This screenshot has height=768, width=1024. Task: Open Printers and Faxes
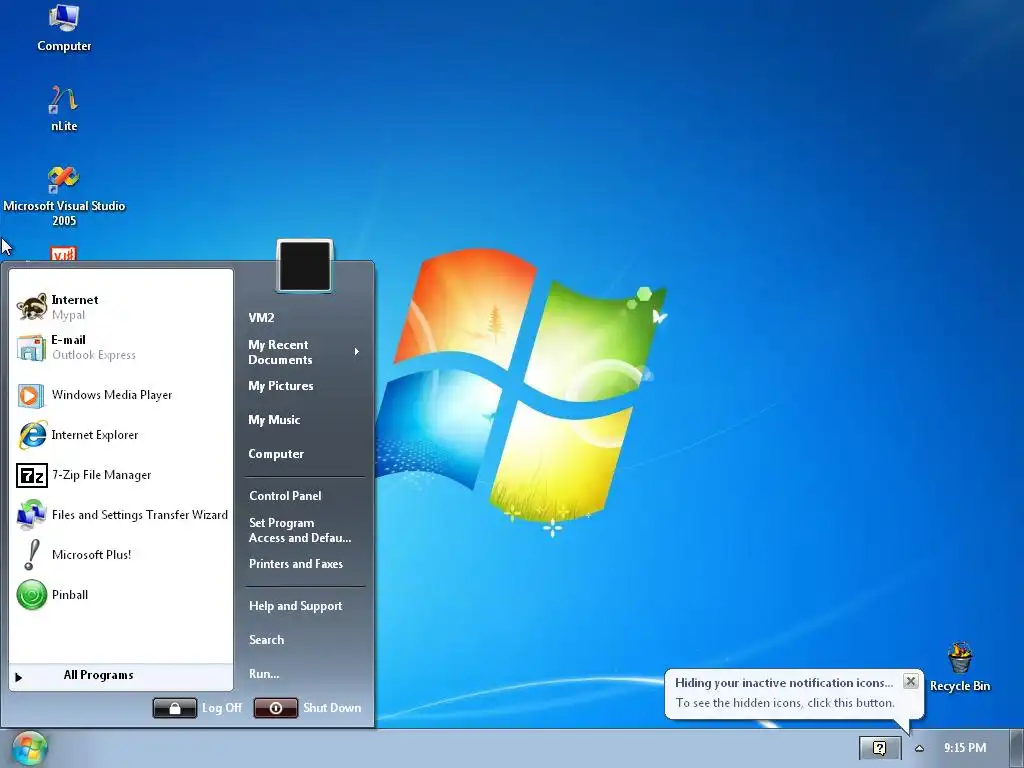click(x=296, y=564)
